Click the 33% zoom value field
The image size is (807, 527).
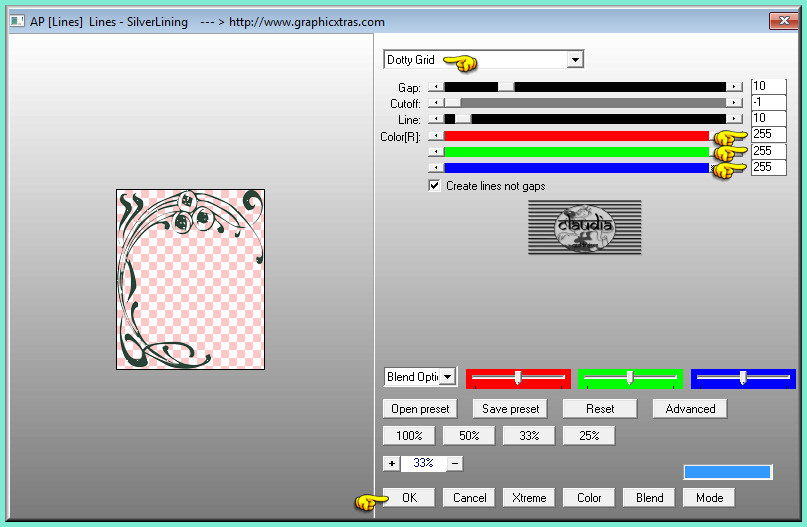[x=424, y=463]
